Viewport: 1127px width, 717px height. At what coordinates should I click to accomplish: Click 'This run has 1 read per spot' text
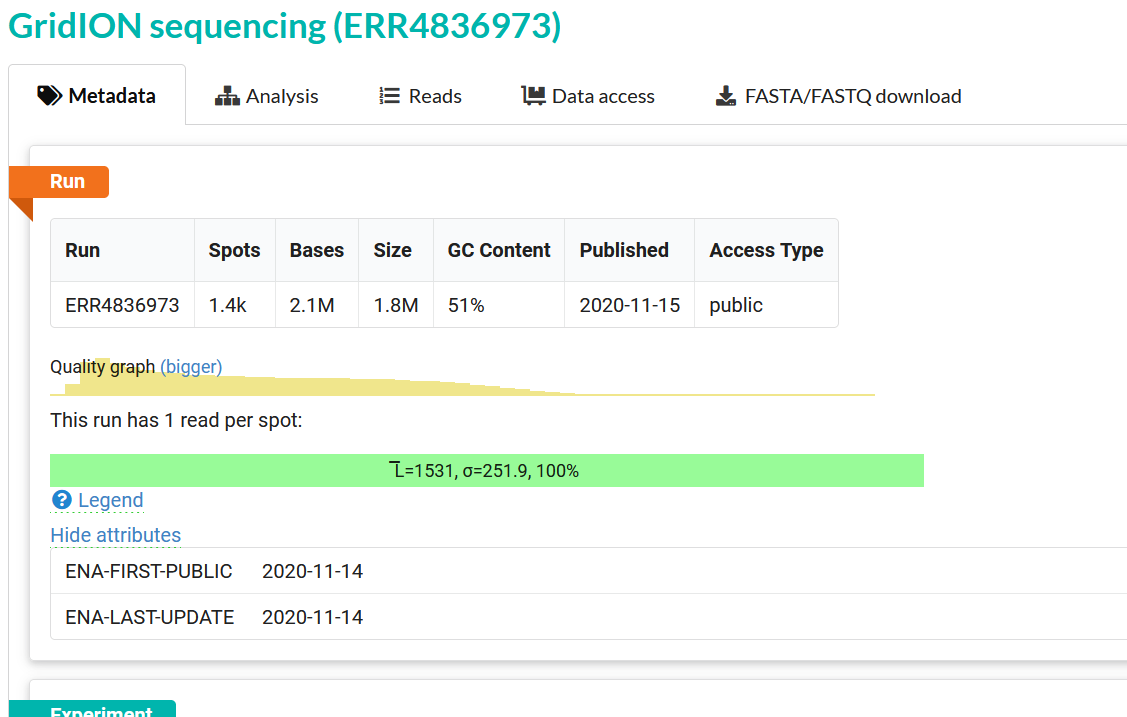point(176,420)
